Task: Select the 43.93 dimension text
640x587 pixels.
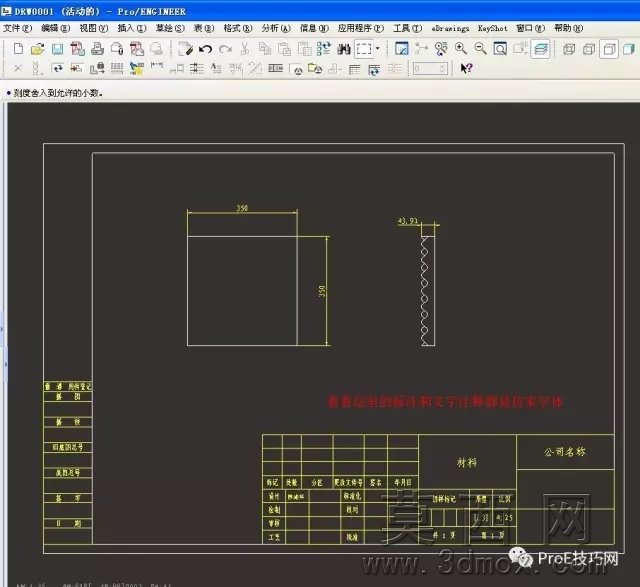Action: (408, 221)
